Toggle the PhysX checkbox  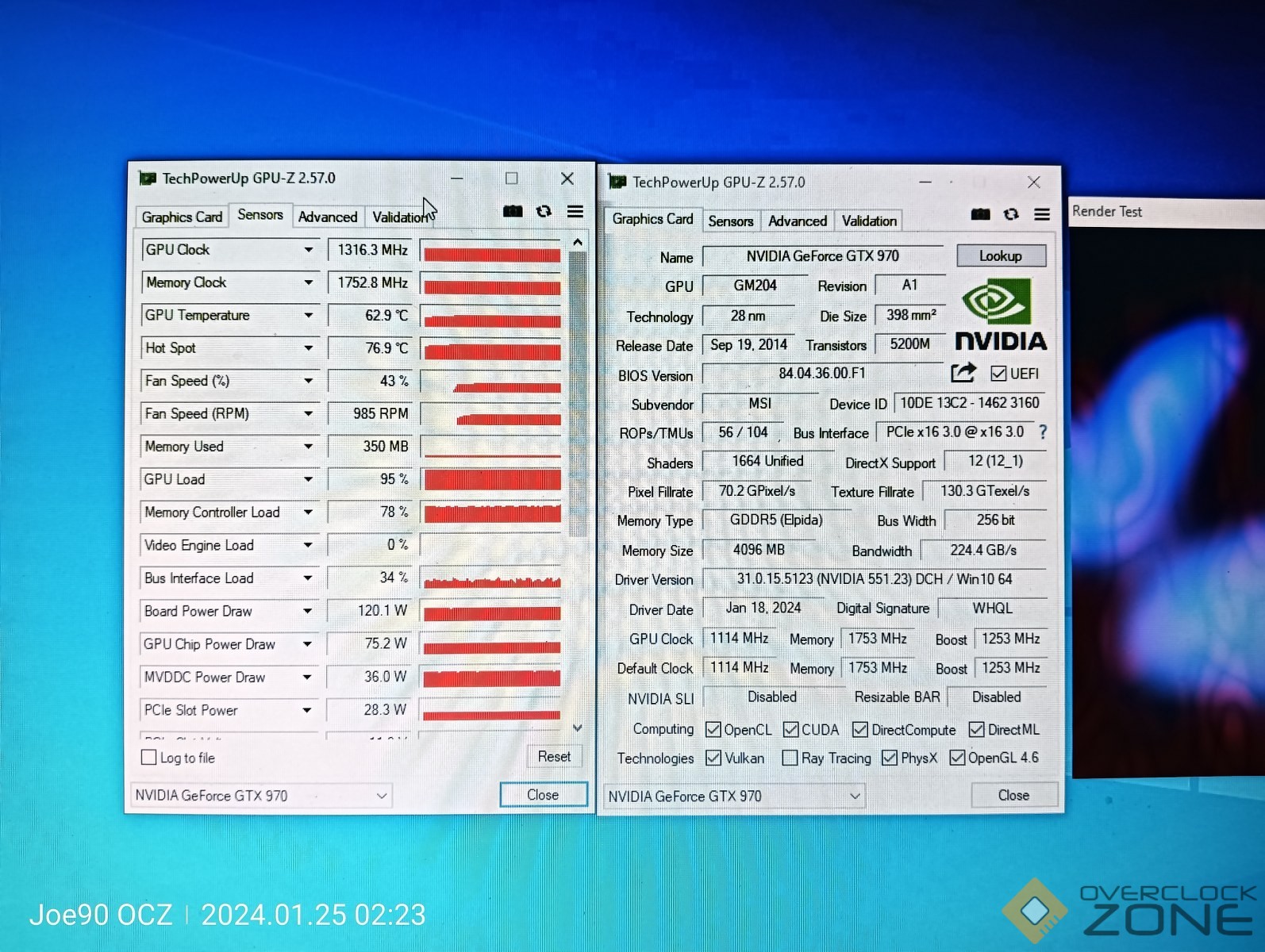(890, 758)
